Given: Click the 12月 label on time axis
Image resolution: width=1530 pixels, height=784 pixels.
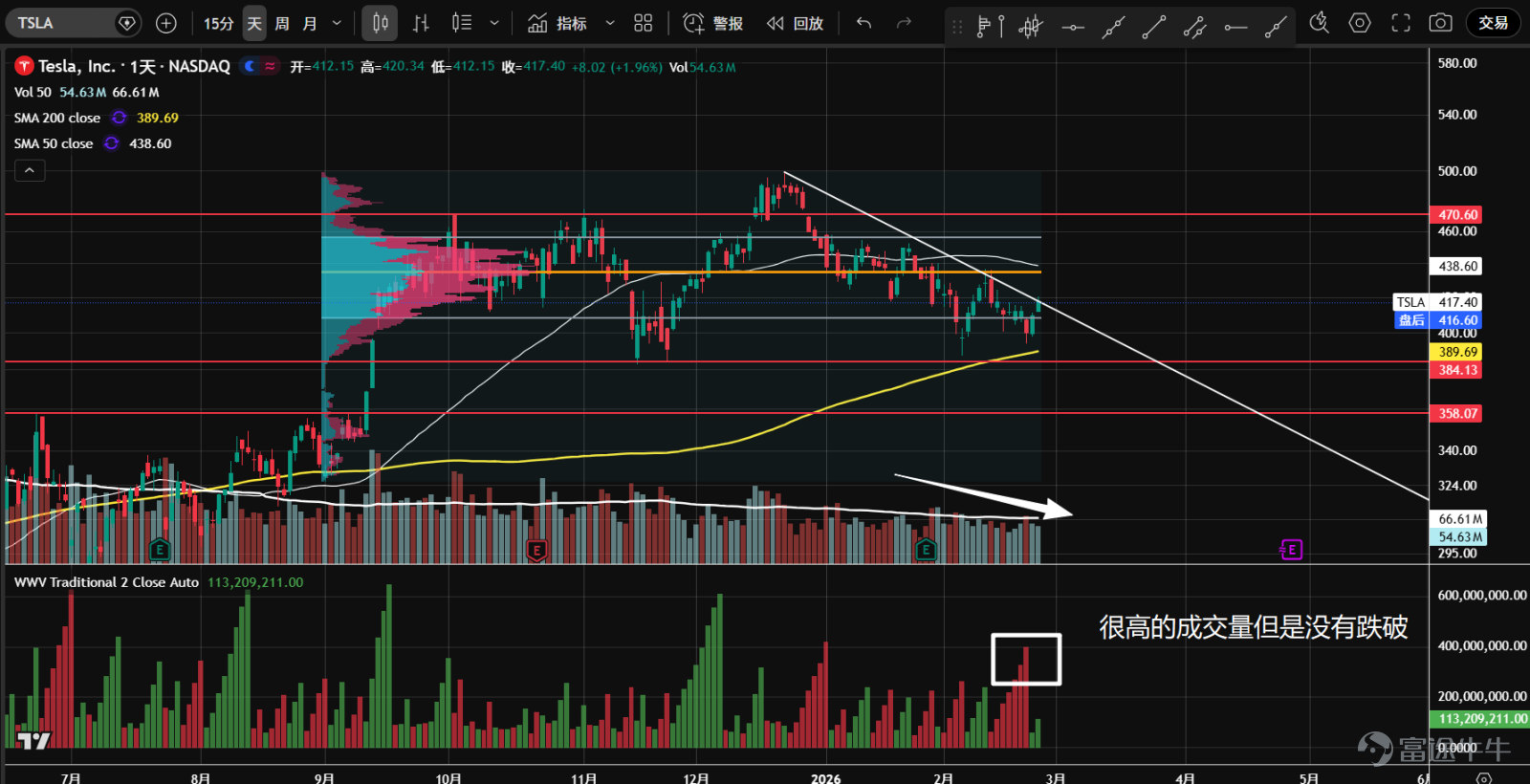Looking at the screenshot, I should pyautogui.click(x=696, y=778).
